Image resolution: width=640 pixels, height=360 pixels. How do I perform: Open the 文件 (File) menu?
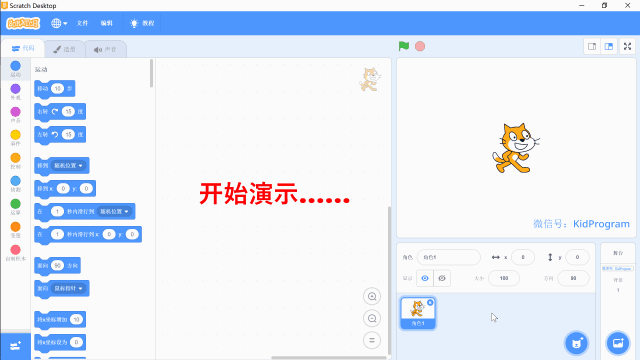tap(82, 23)
